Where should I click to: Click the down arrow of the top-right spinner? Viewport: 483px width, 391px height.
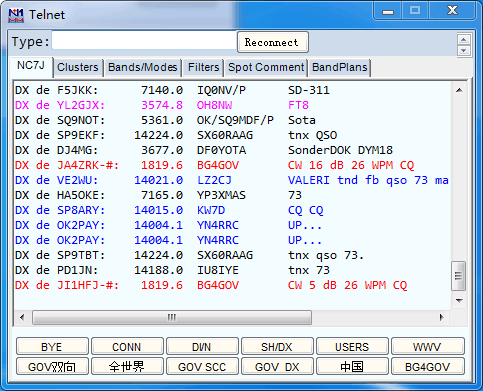tap(463, 50)
